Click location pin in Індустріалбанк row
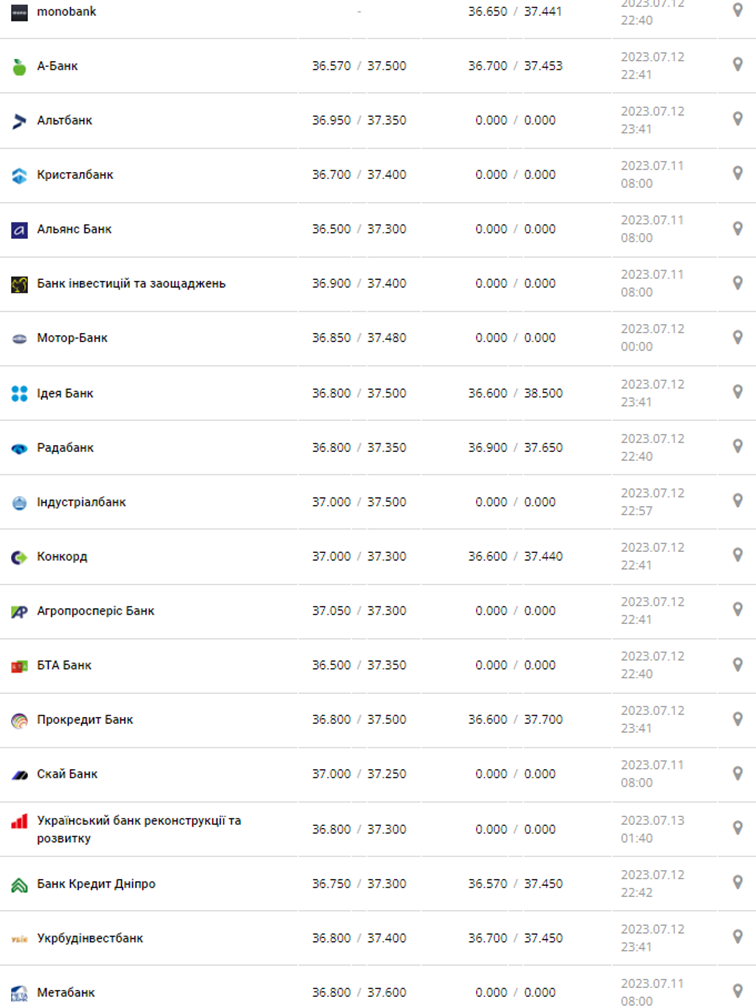The image size is (756, 1008). coord(738,501)
